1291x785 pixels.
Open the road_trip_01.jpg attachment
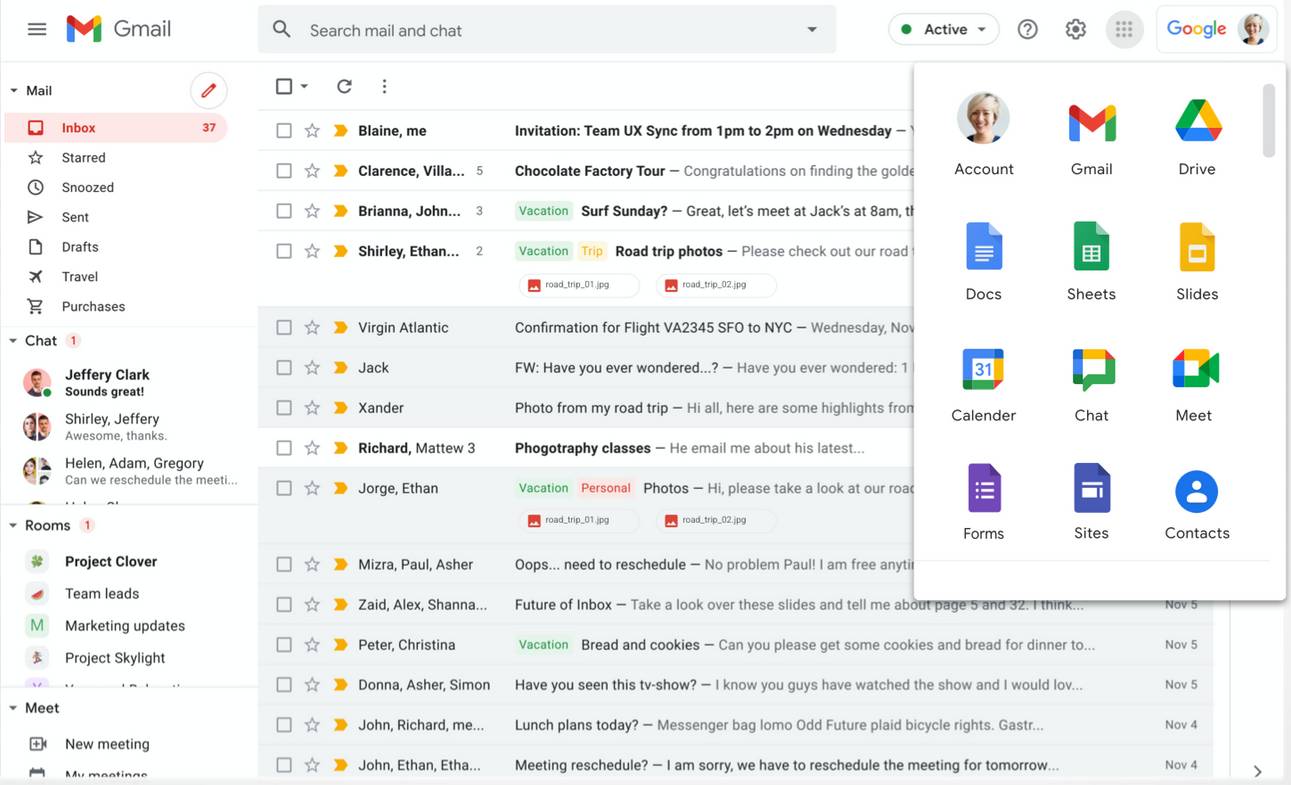click(x=580, y=285)
